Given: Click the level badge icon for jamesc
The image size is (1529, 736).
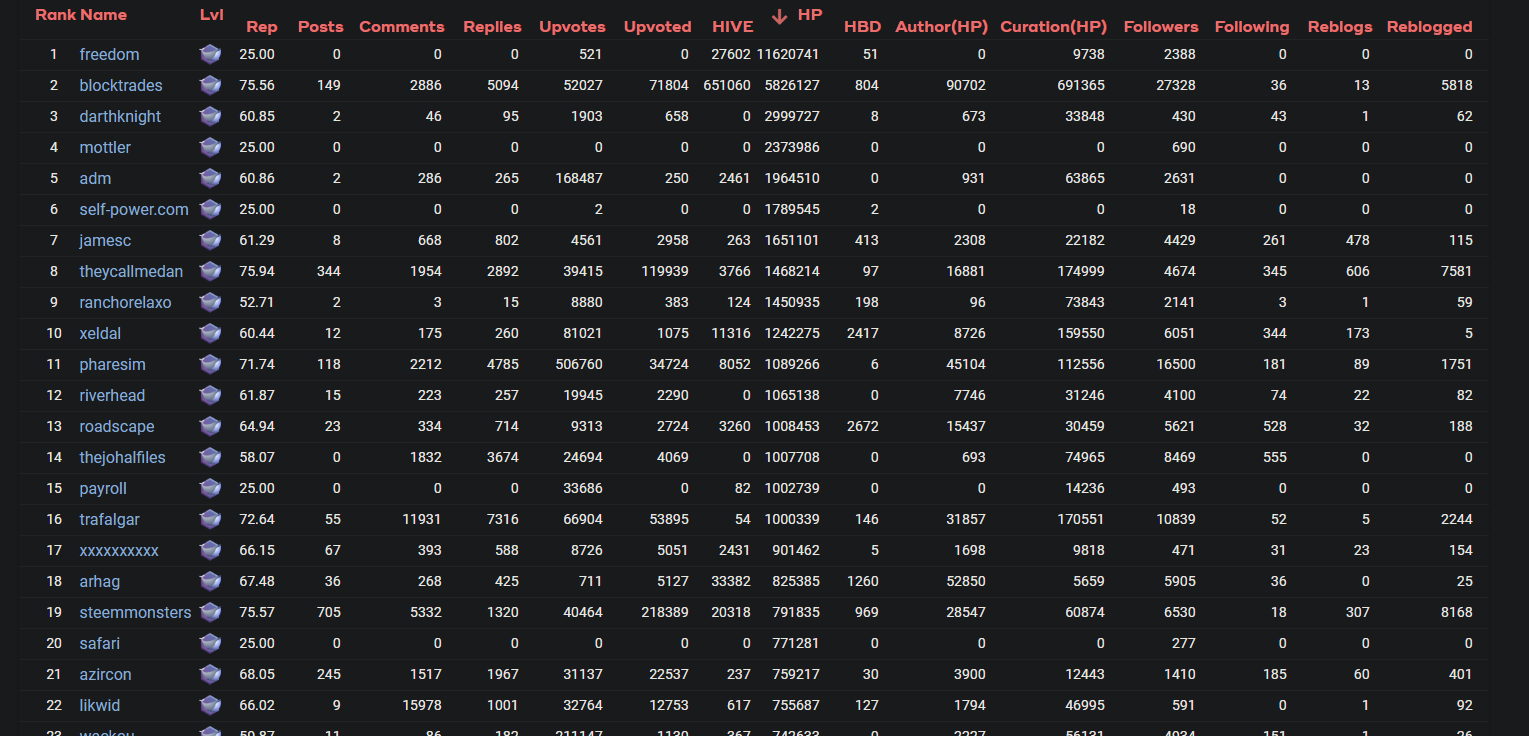Looking at the screenshot, I should coord(210,240).
